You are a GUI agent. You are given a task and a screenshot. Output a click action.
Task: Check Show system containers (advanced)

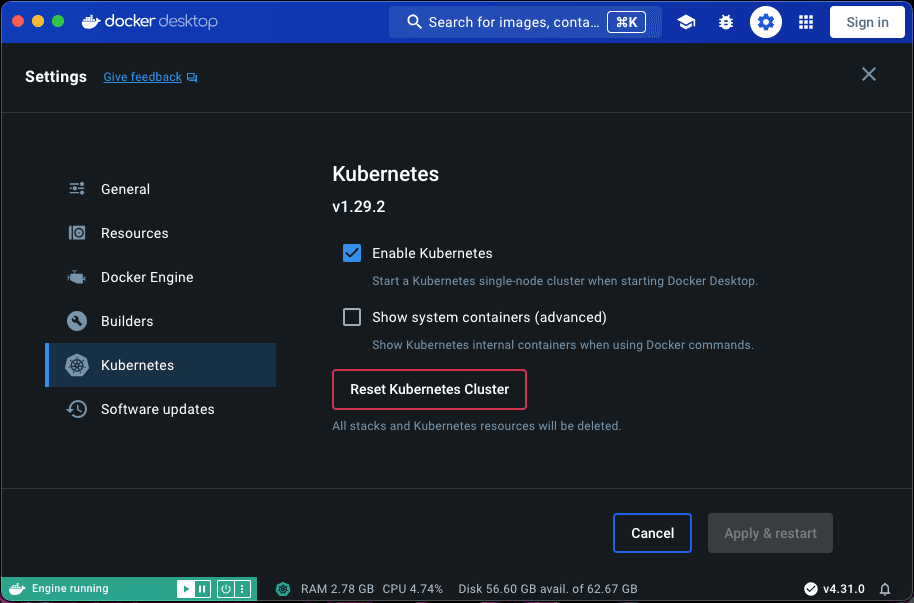coord(351,317)
